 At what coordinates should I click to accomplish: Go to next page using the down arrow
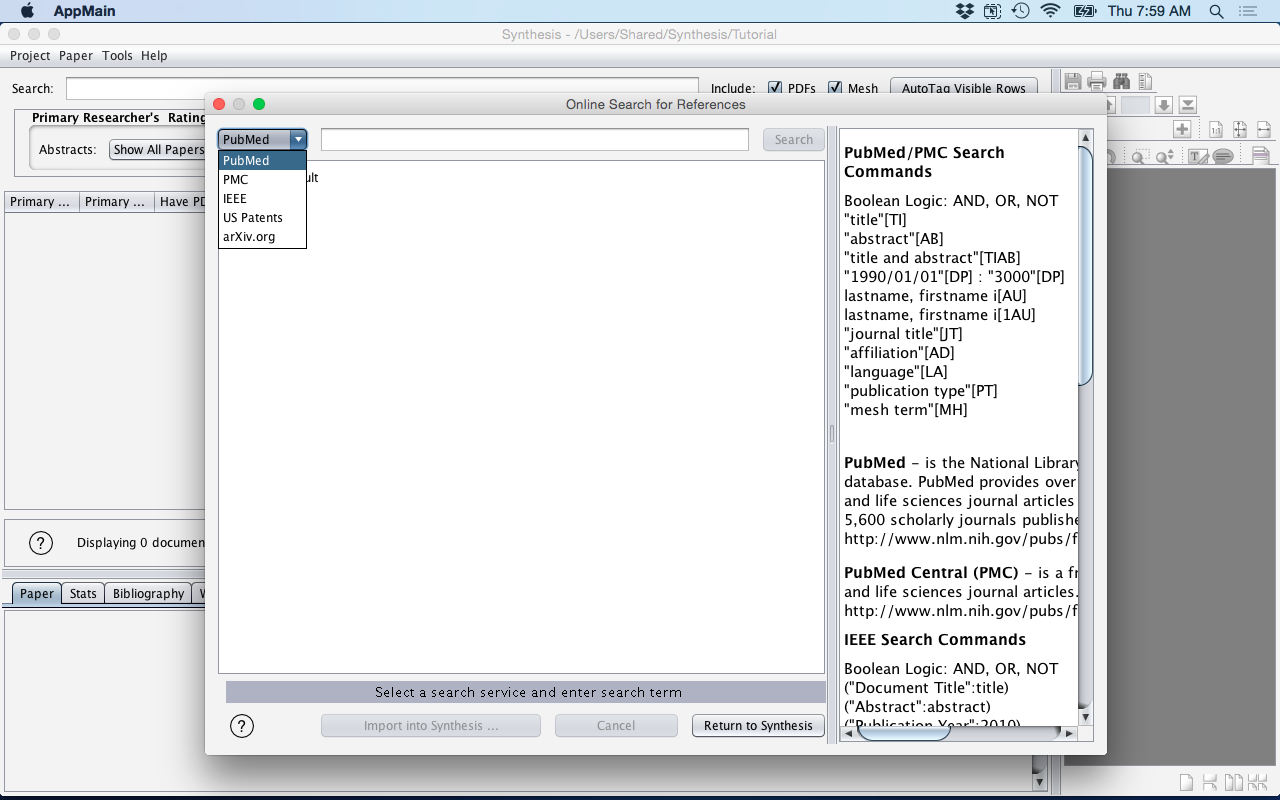coord(1164,105)
